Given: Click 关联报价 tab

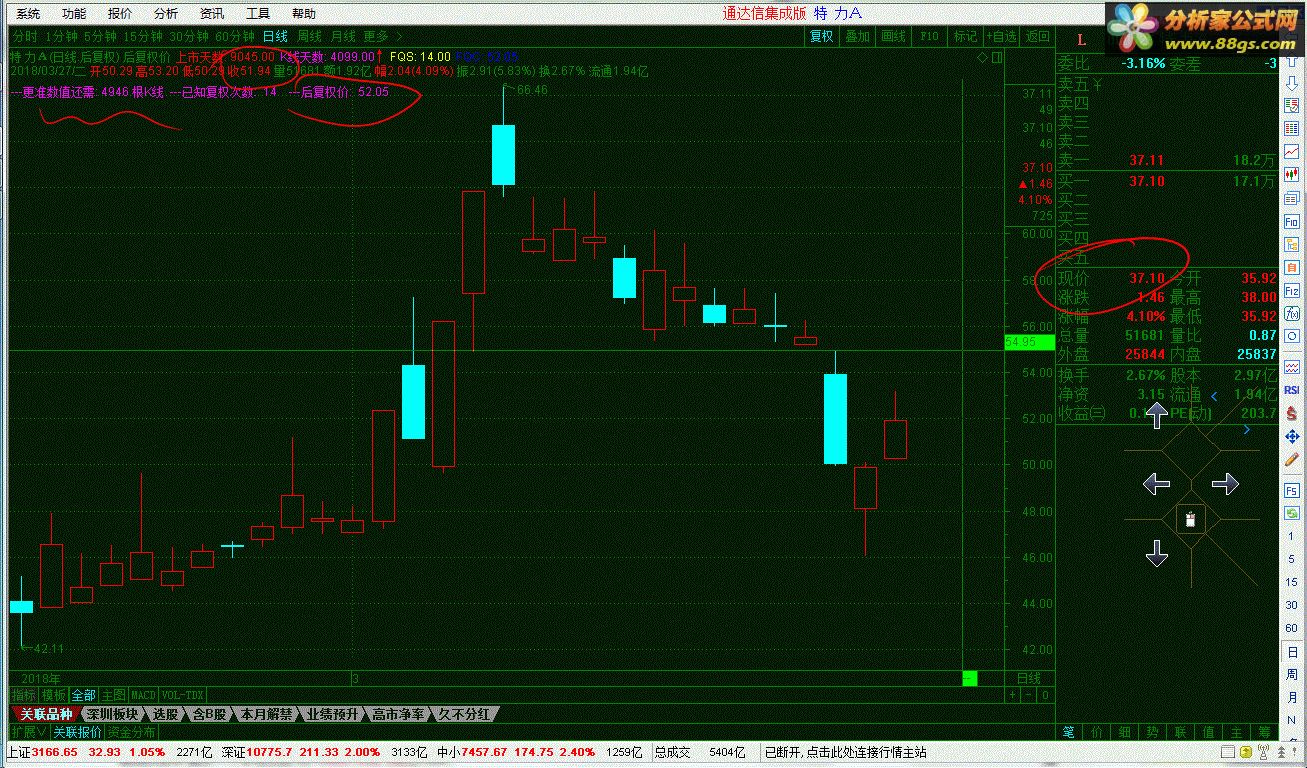Looking at the screenshot, I should [76, 732].
